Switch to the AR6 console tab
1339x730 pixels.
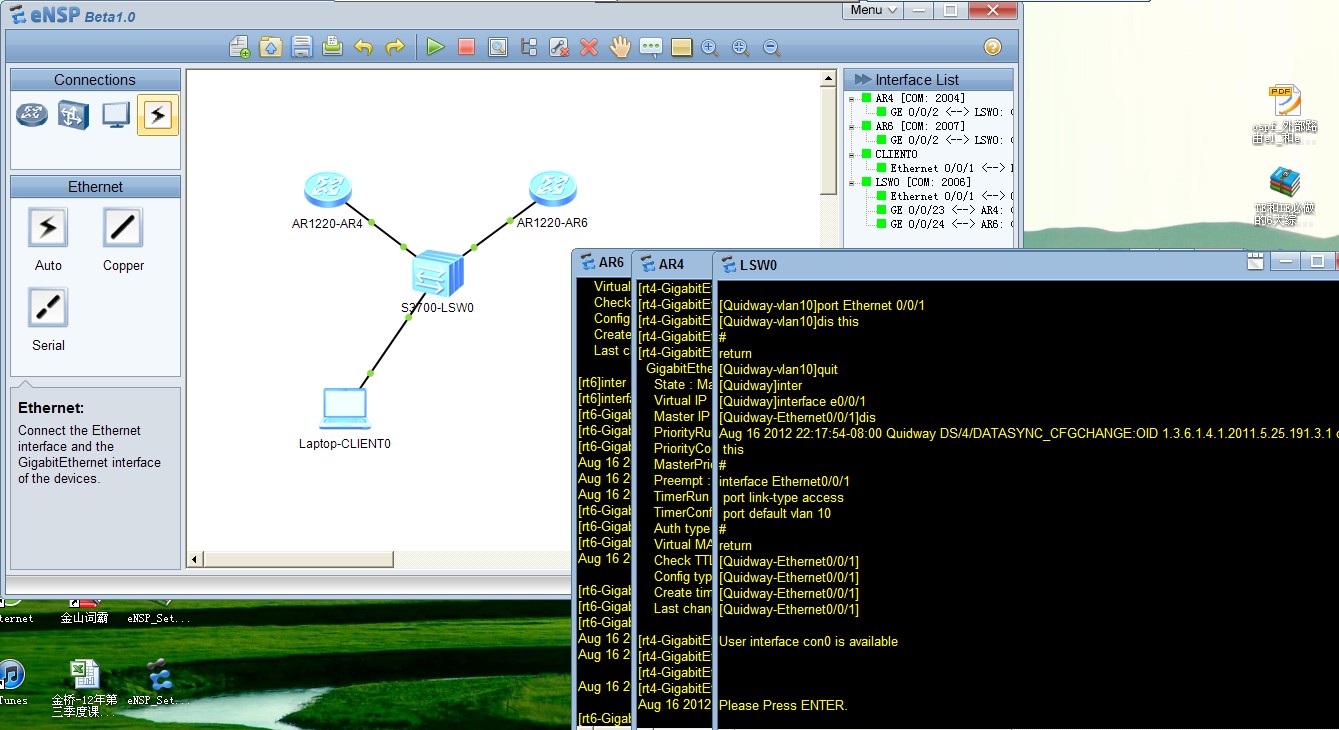coord(610,263)
